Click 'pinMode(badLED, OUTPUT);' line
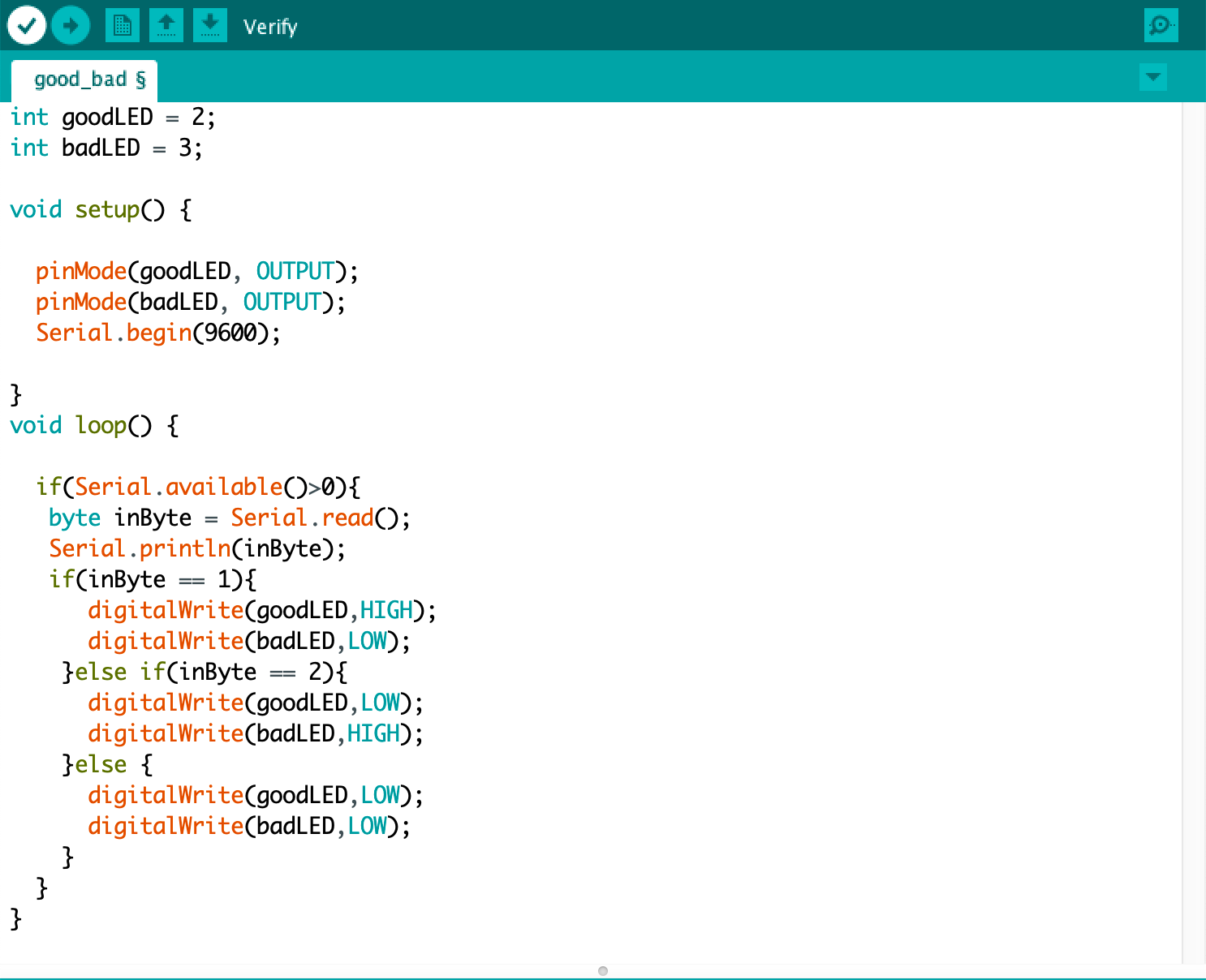This screenshot has width=1206, height=980. (191, 302)
